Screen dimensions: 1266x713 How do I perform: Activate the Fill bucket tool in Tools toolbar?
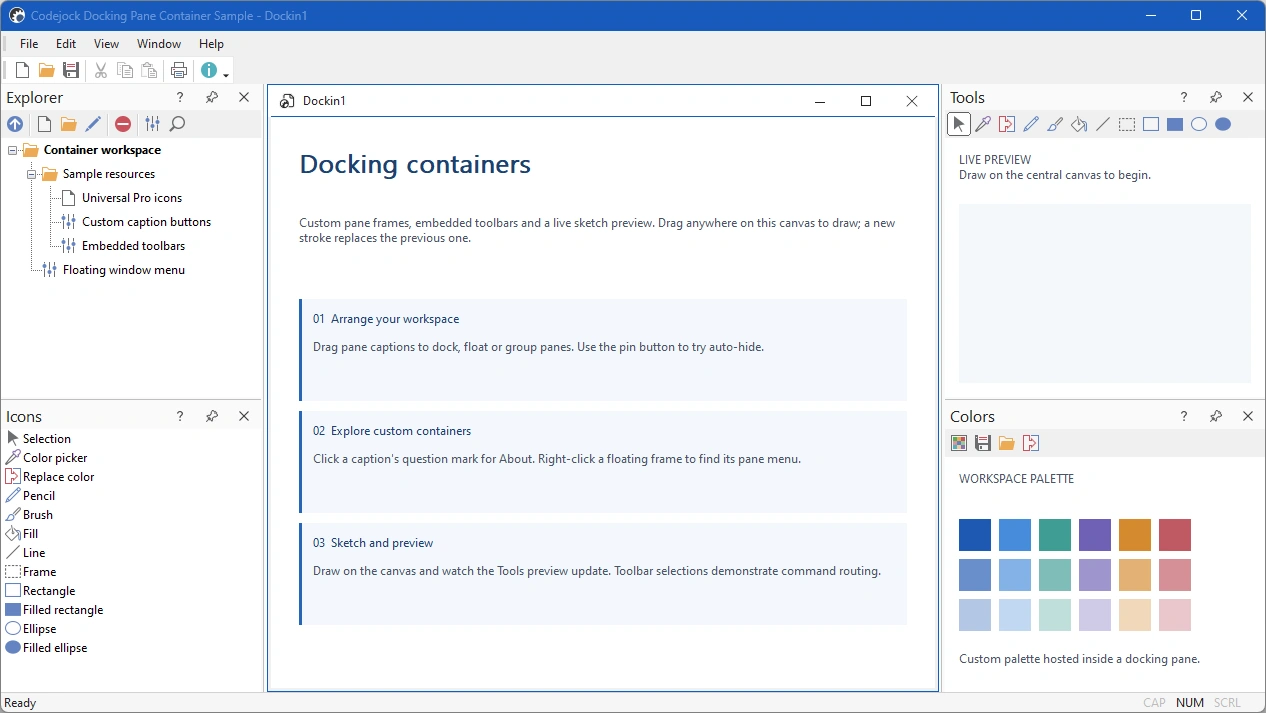coord(1079,124)
